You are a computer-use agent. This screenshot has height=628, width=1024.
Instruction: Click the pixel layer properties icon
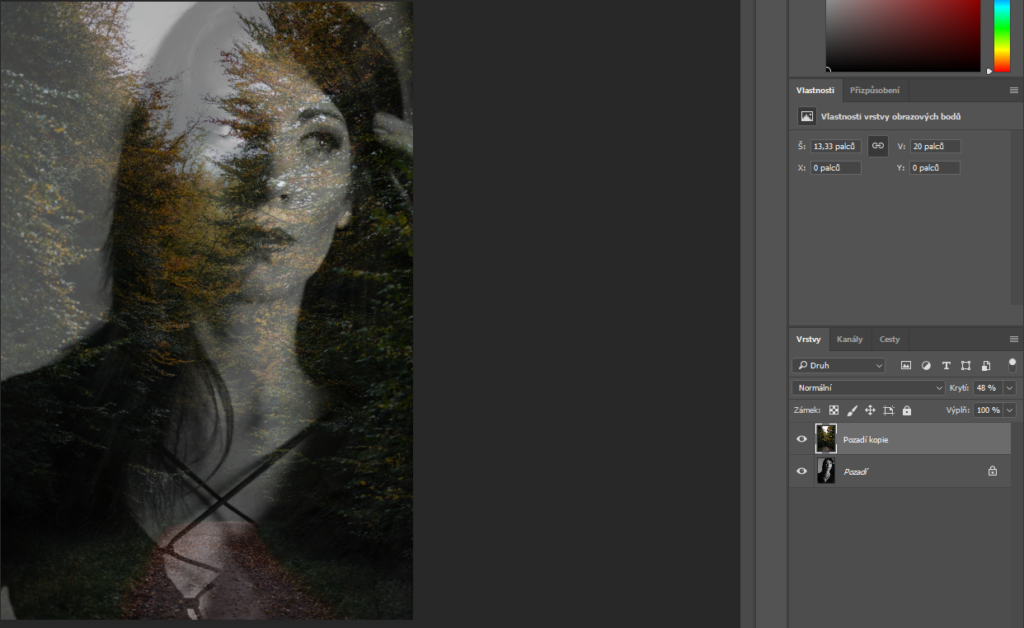tap(807, 116)
